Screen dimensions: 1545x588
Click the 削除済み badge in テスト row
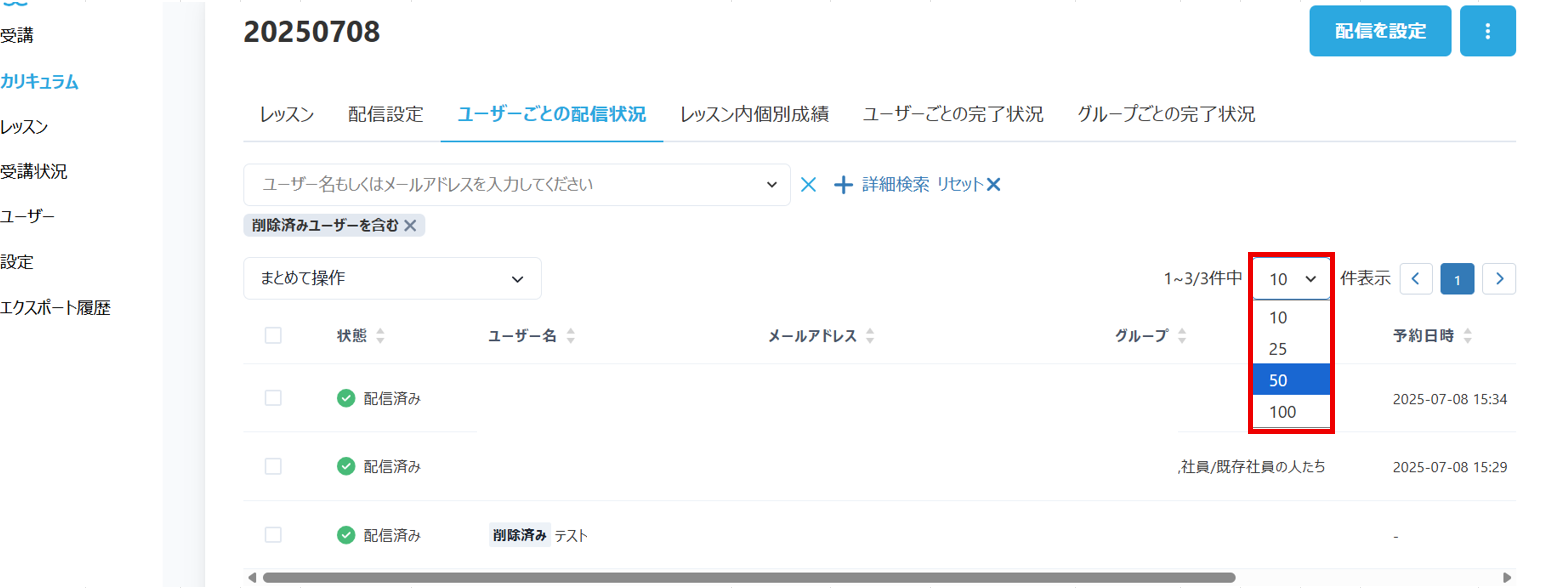(520, 535)
